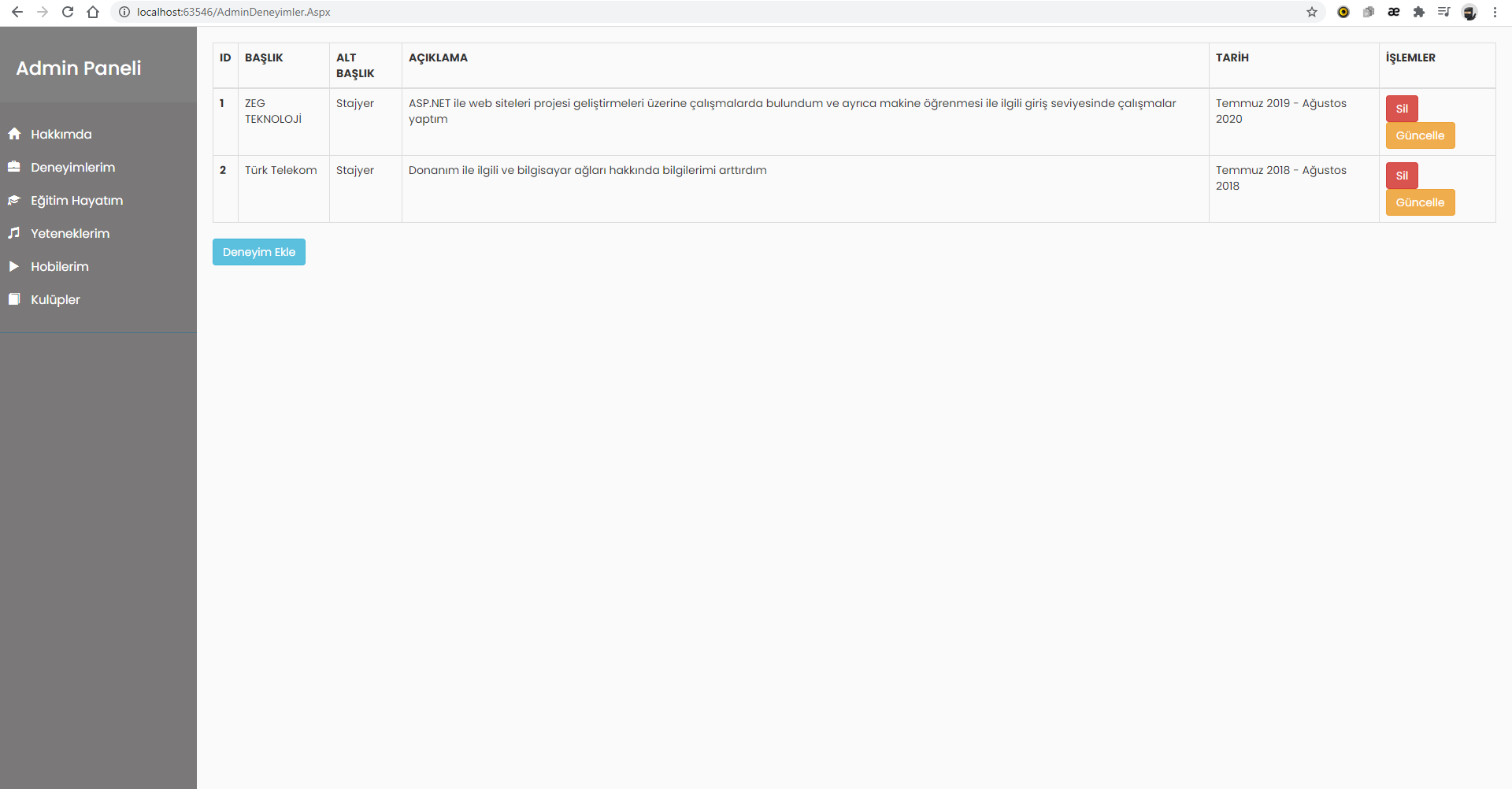Click the play icon beside Hobilerim
This screenshot has width=1512, height=789.
click(x=14, y=266)
